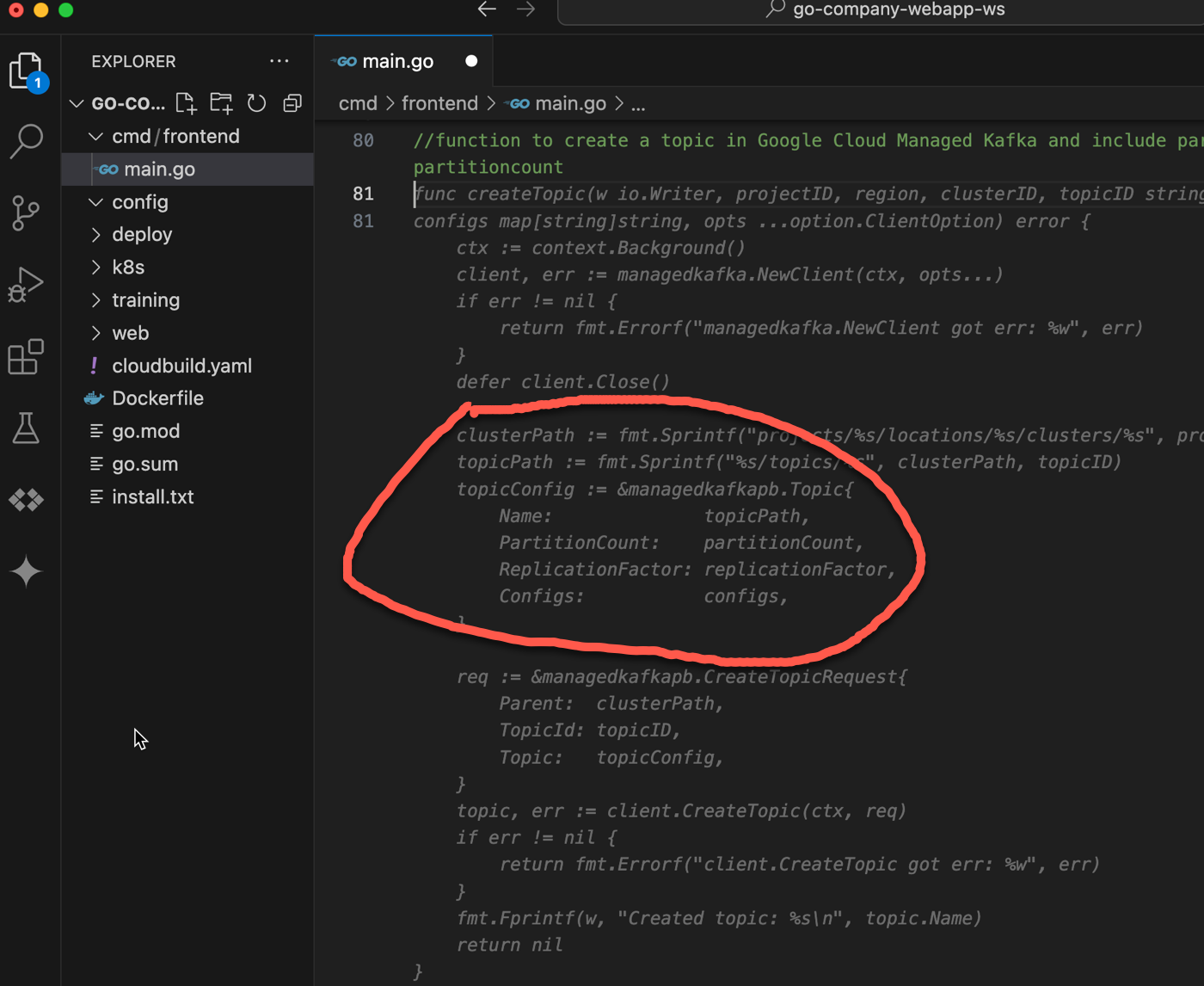
Task: Open the Dockerfile in the file tree
Action: 157,398
